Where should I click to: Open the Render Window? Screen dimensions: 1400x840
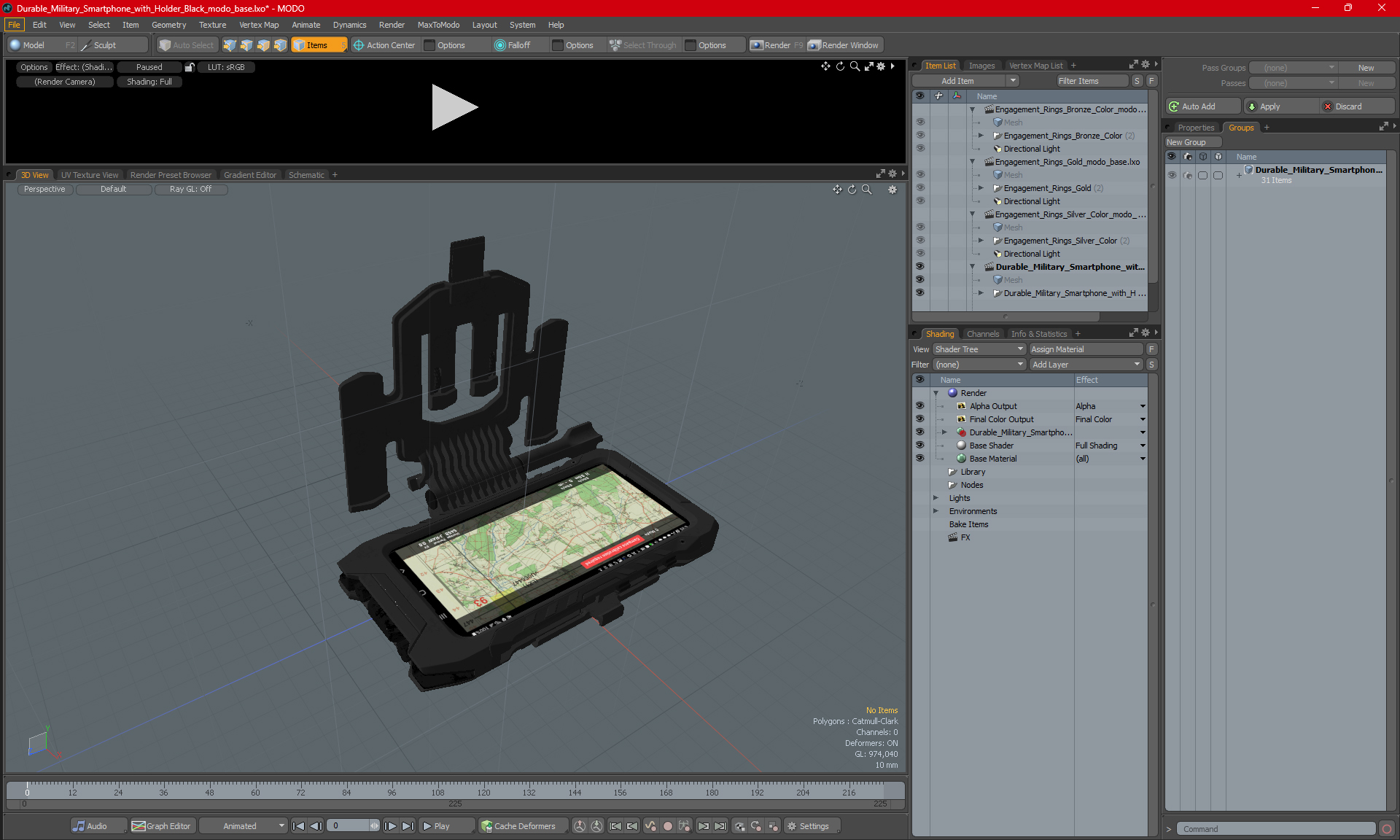pos(844,45)
